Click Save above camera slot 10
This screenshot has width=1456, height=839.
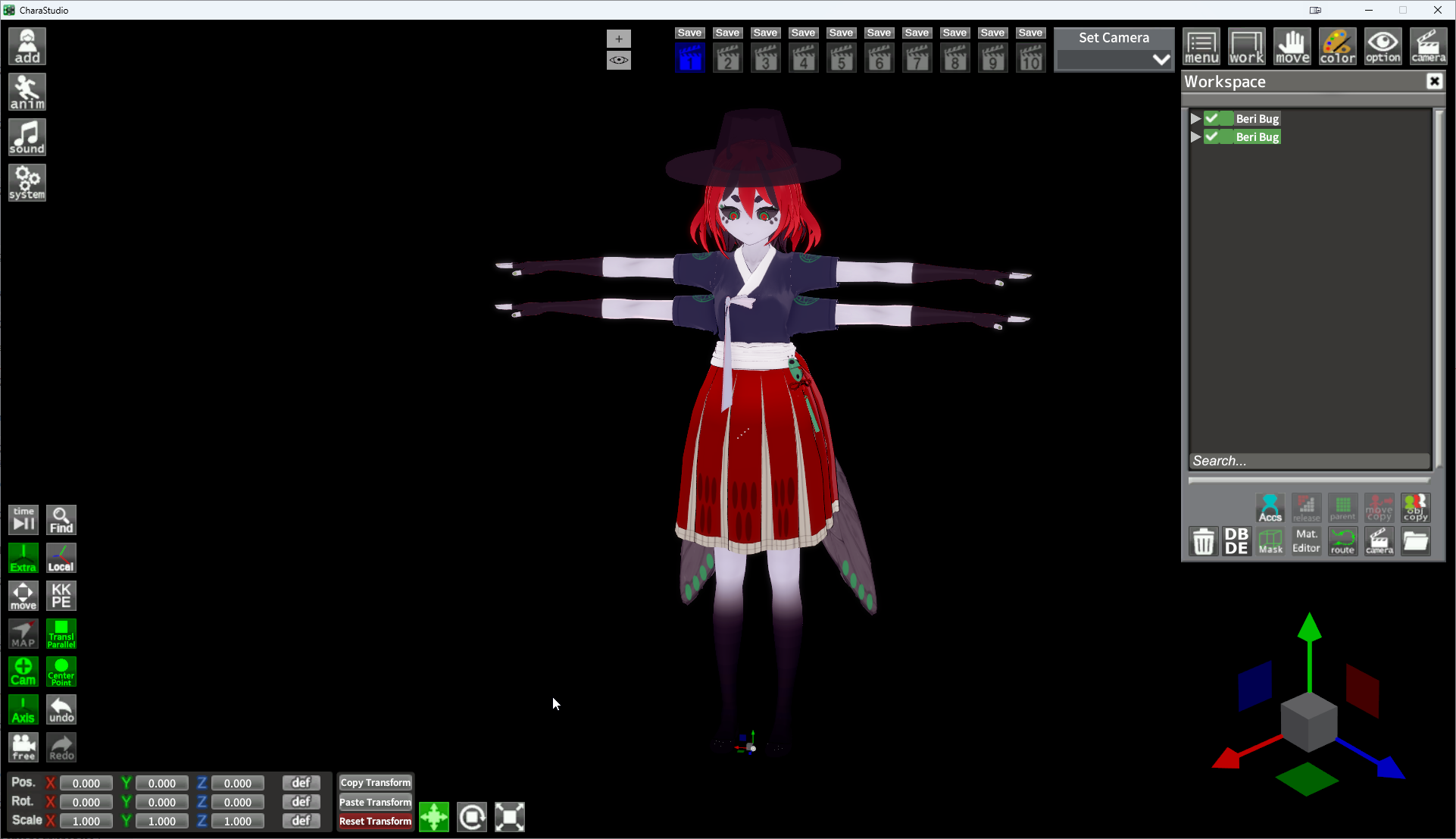coord(1030,33)
